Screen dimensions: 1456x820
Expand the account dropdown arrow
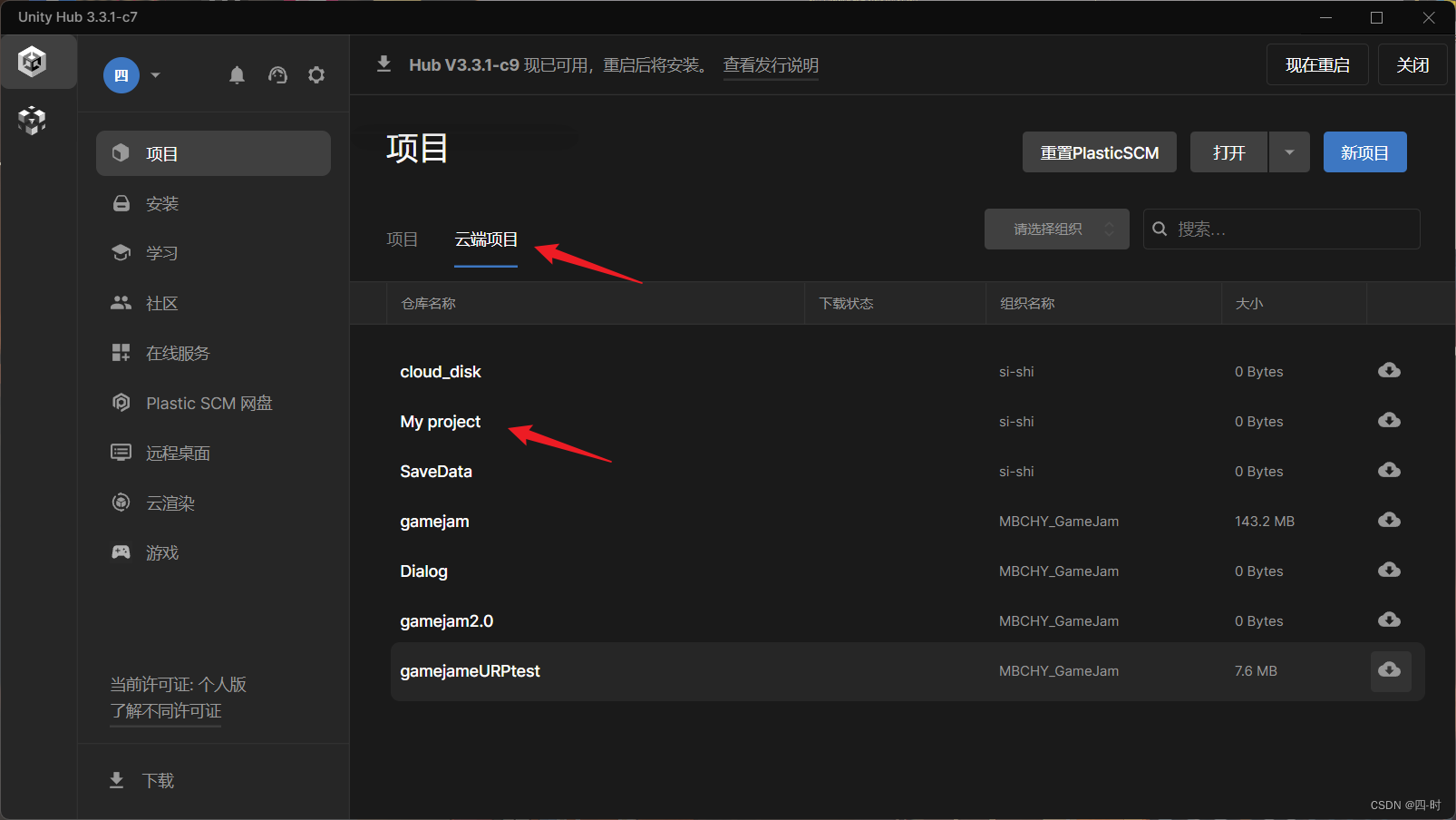(x=156, y=75)
